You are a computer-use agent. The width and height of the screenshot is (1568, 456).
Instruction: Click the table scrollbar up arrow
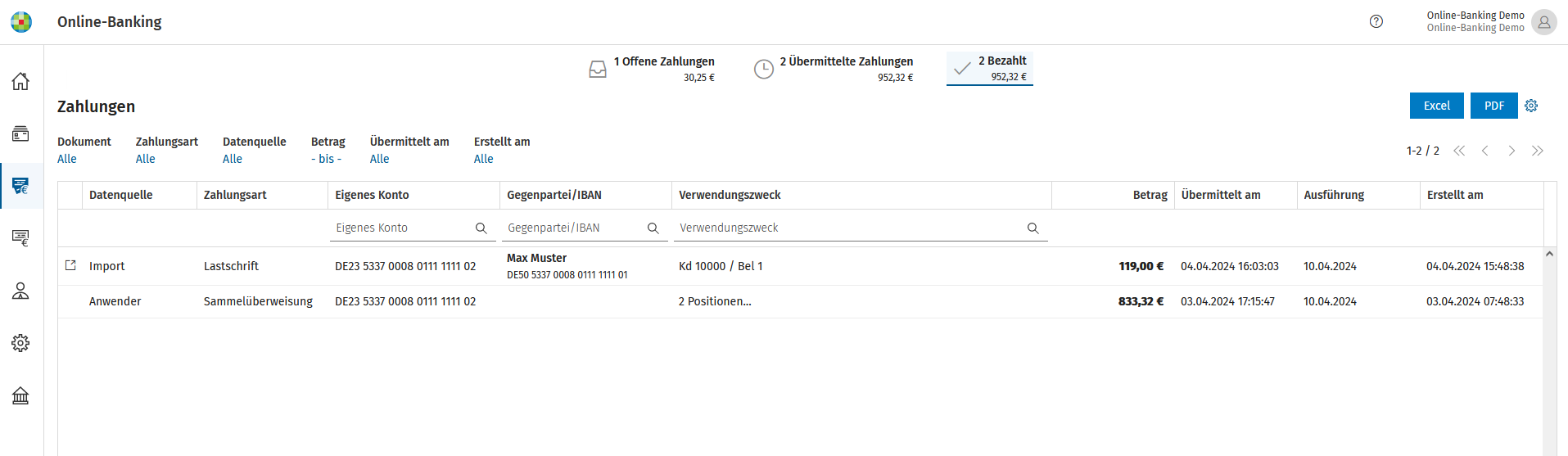pos(1549,255)
